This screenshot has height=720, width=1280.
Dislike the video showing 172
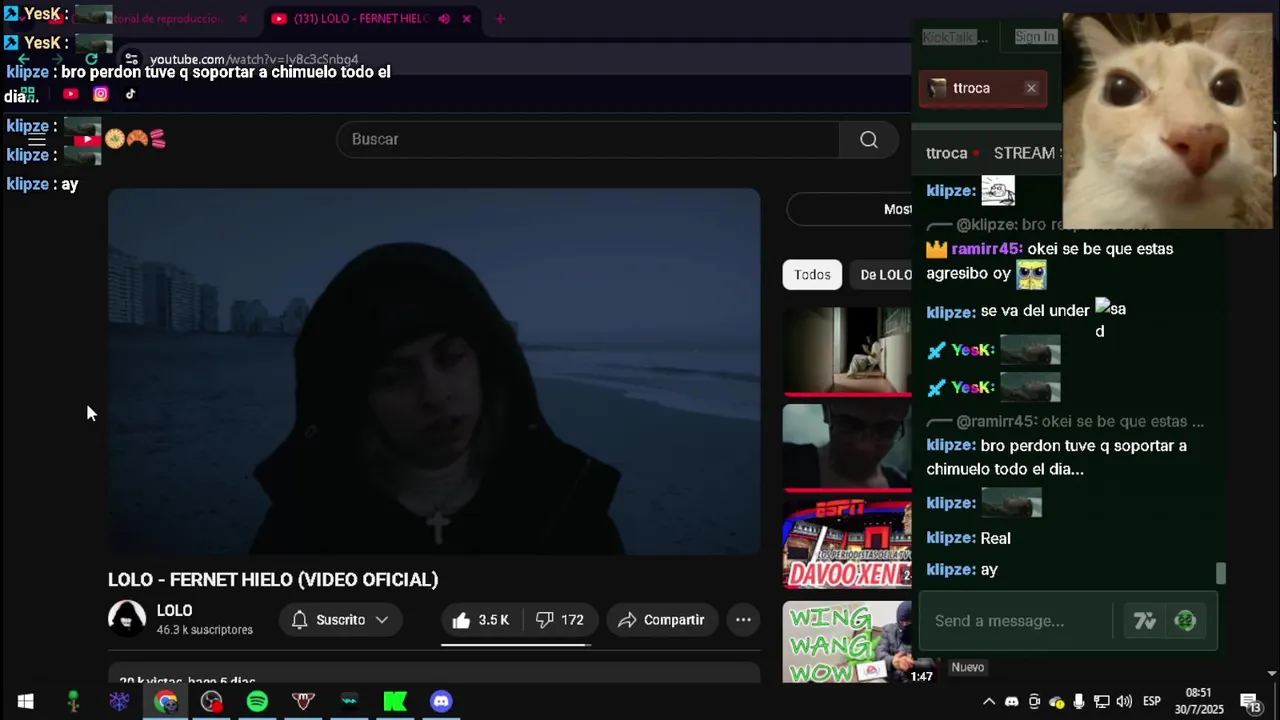560,620
